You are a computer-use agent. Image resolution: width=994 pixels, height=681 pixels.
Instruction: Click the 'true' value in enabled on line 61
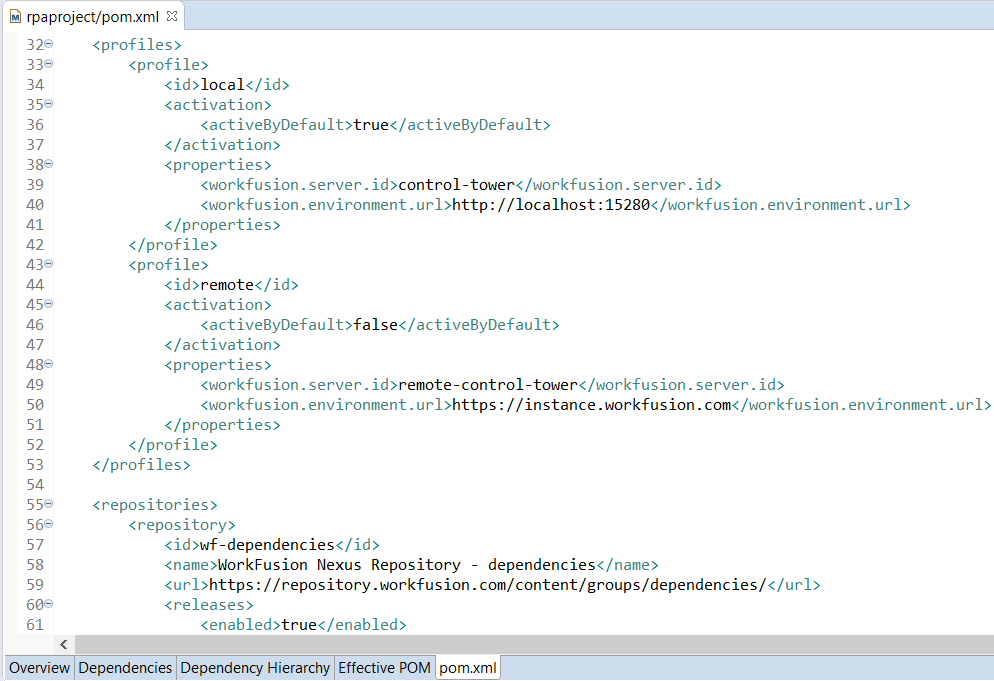[299, 625]
